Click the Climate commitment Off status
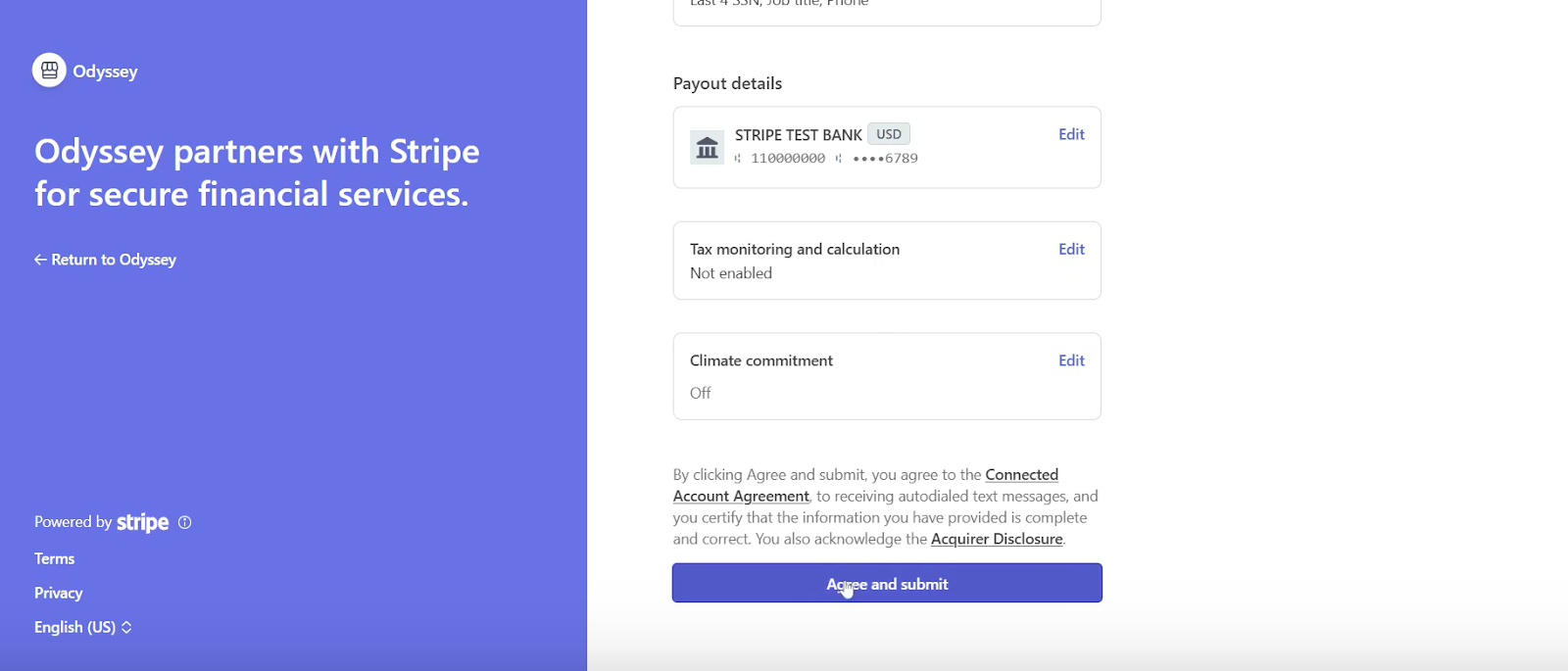This screenshot has width=1568, height=671. pos(701,393)
